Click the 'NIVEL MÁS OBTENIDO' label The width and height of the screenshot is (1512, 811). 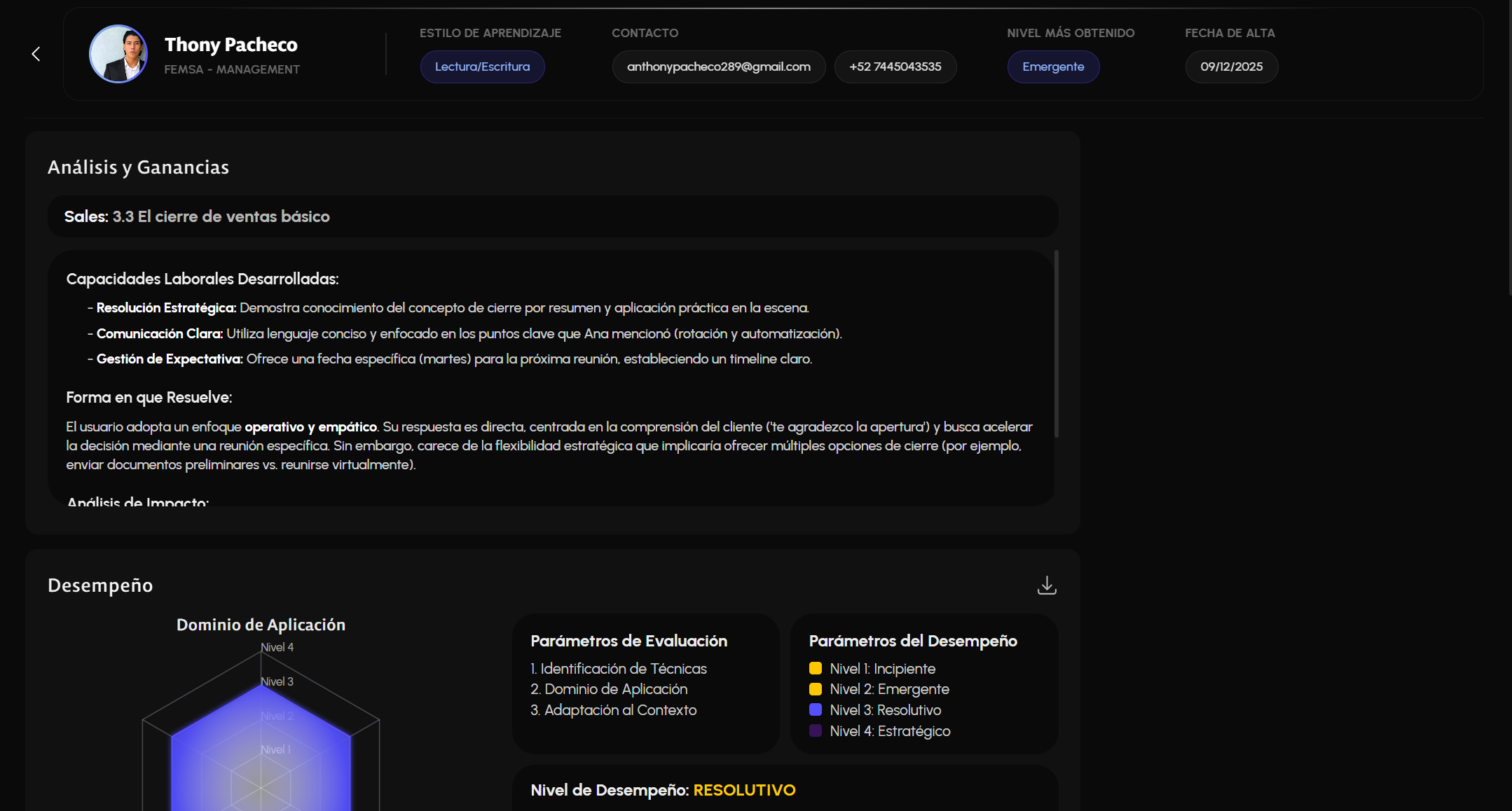click(1071, 33)
